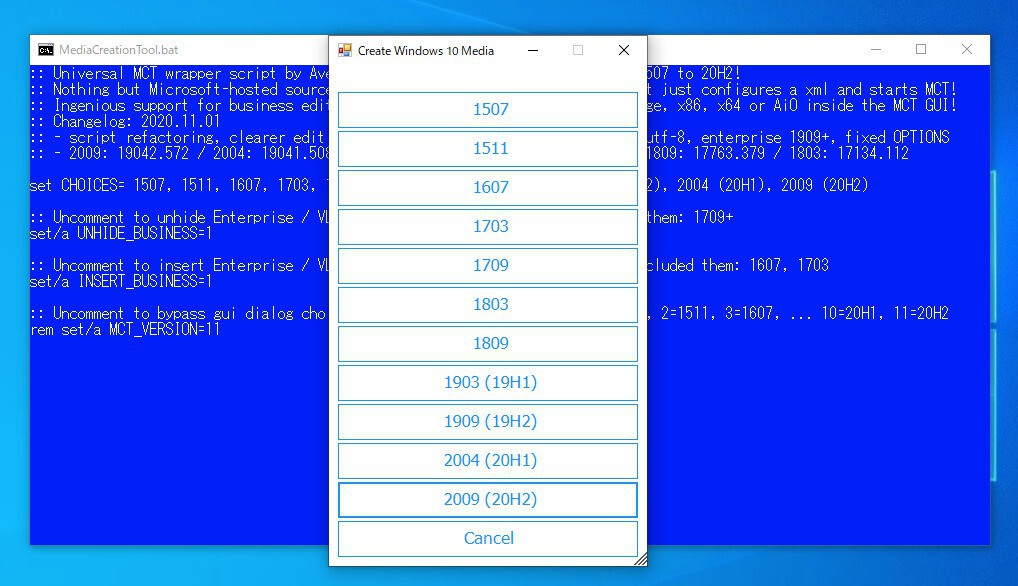This screenshot has width=1018, height=586.
Task: Click the MediaCreationTool.bat title text
Action: (118, 50)
